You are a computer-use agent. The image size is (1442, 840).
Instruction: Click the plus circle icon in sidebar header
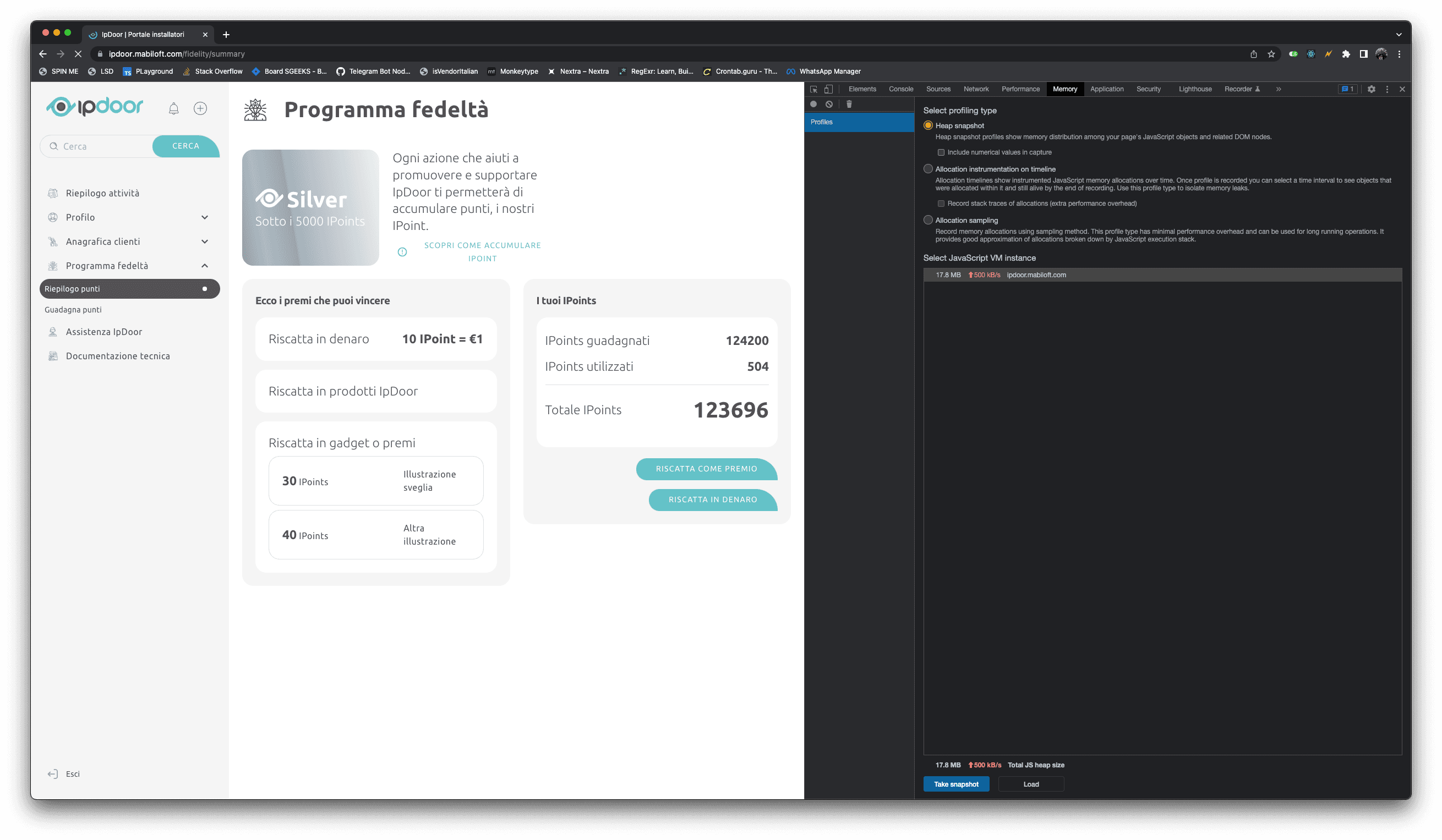click(200, 109)
